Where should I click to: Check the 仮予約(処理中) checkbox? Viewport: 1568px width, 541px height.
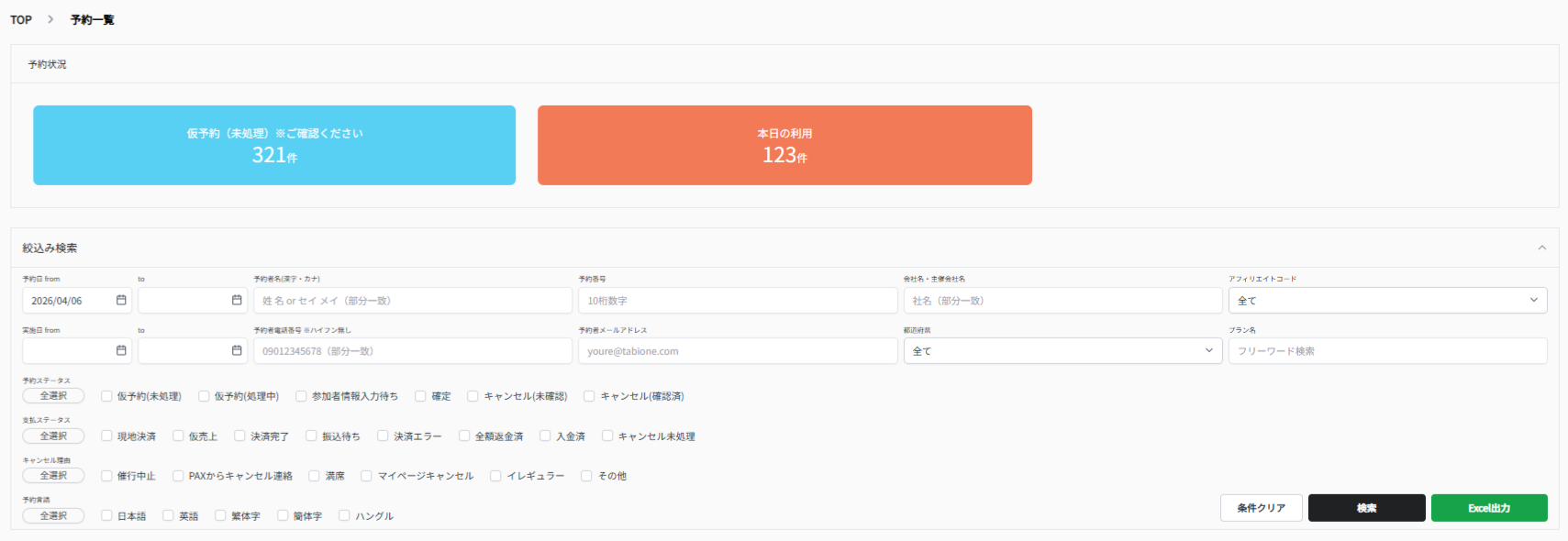(204, 396)
